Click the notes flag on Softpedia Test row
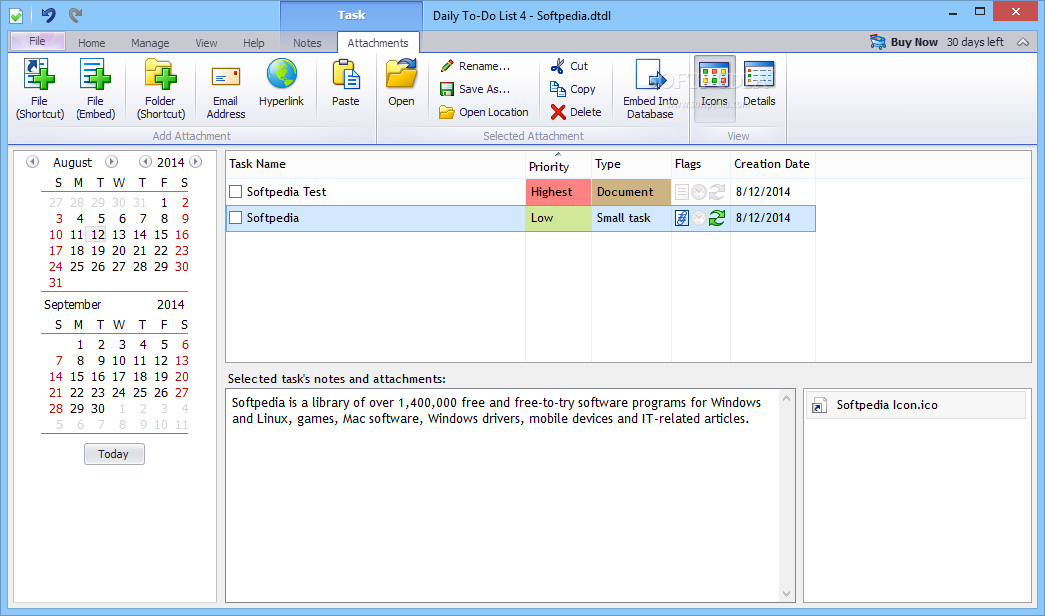Image resolution: width=1045 pixels, height=616 pixels. click(681, 192)
